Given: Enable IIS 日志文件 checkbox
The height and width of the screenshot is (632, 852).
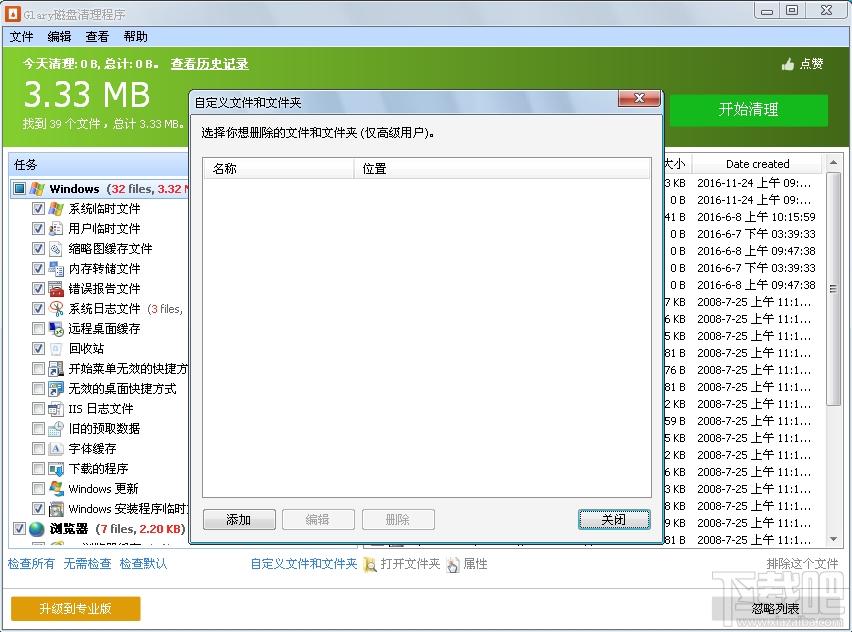Looking at the screenshot, I should (38, 409).
